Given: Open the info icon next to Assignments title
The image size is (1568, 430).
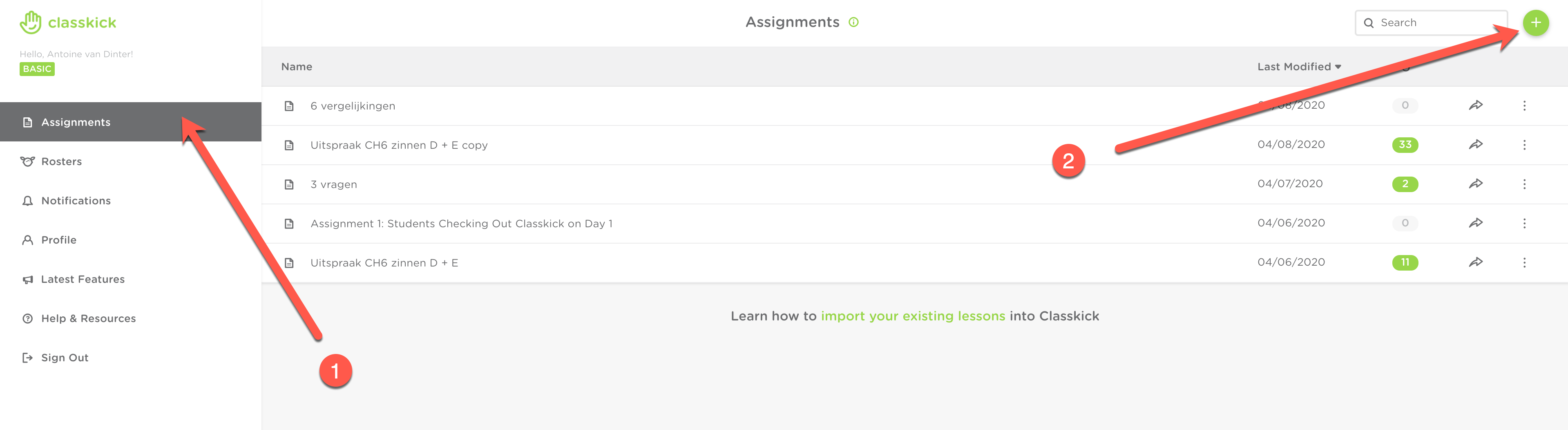Looking at the screenshot, I should [853, 22].
